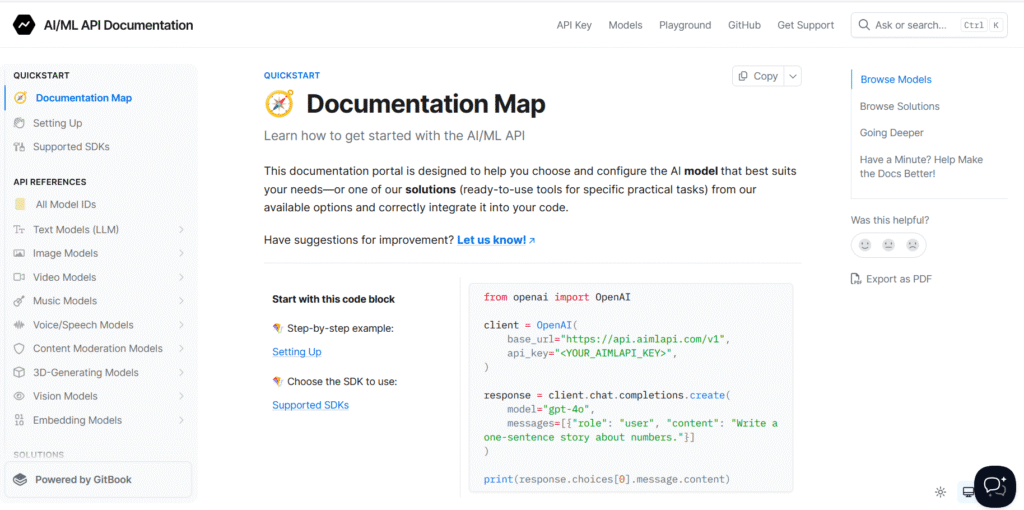
Task: Click the happy face feedback icon
Action: pos(865,246)
